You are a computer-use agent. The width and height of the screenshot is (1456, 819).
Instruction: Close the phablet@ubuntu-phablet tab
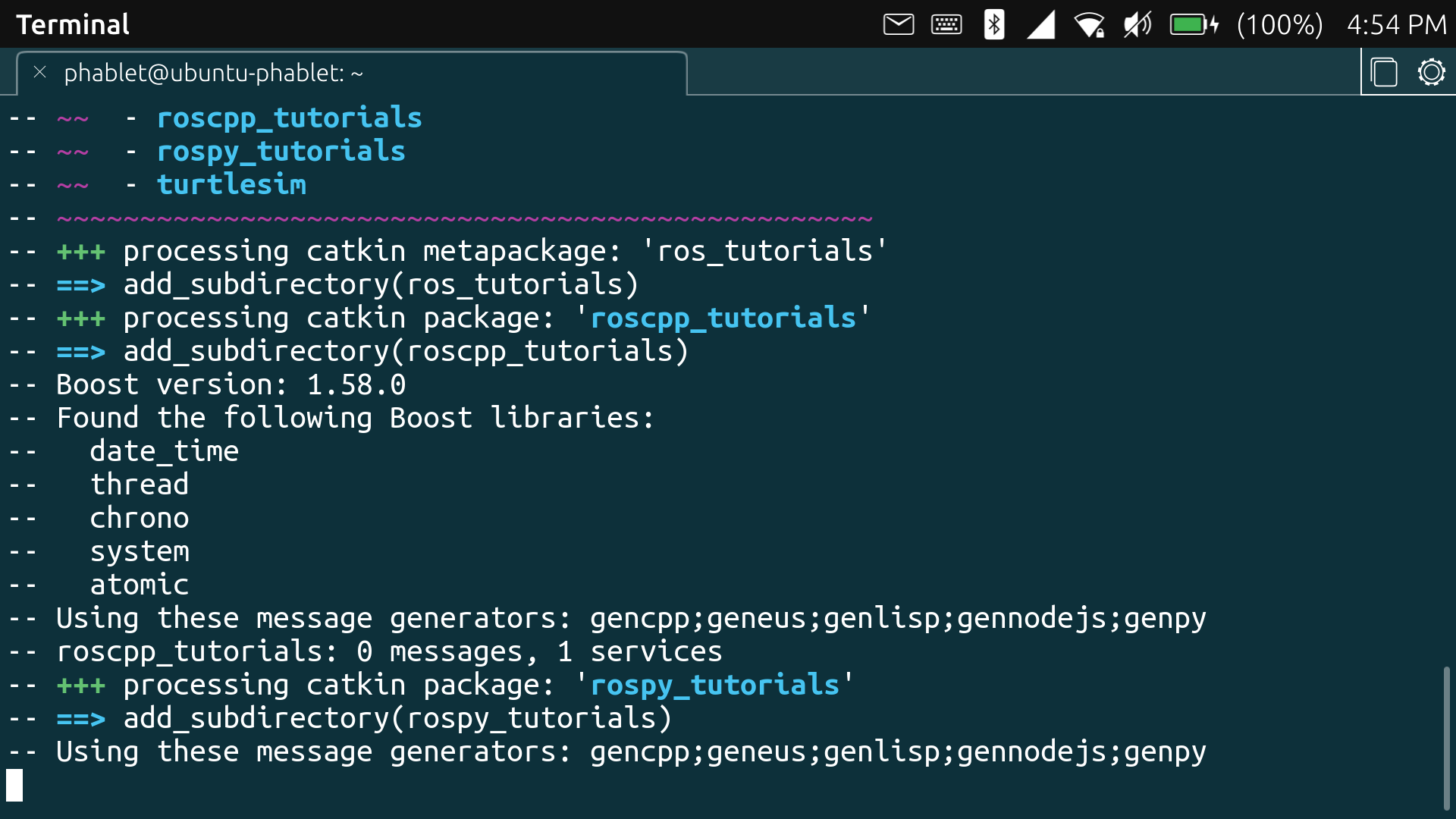[x=39, y=73]
